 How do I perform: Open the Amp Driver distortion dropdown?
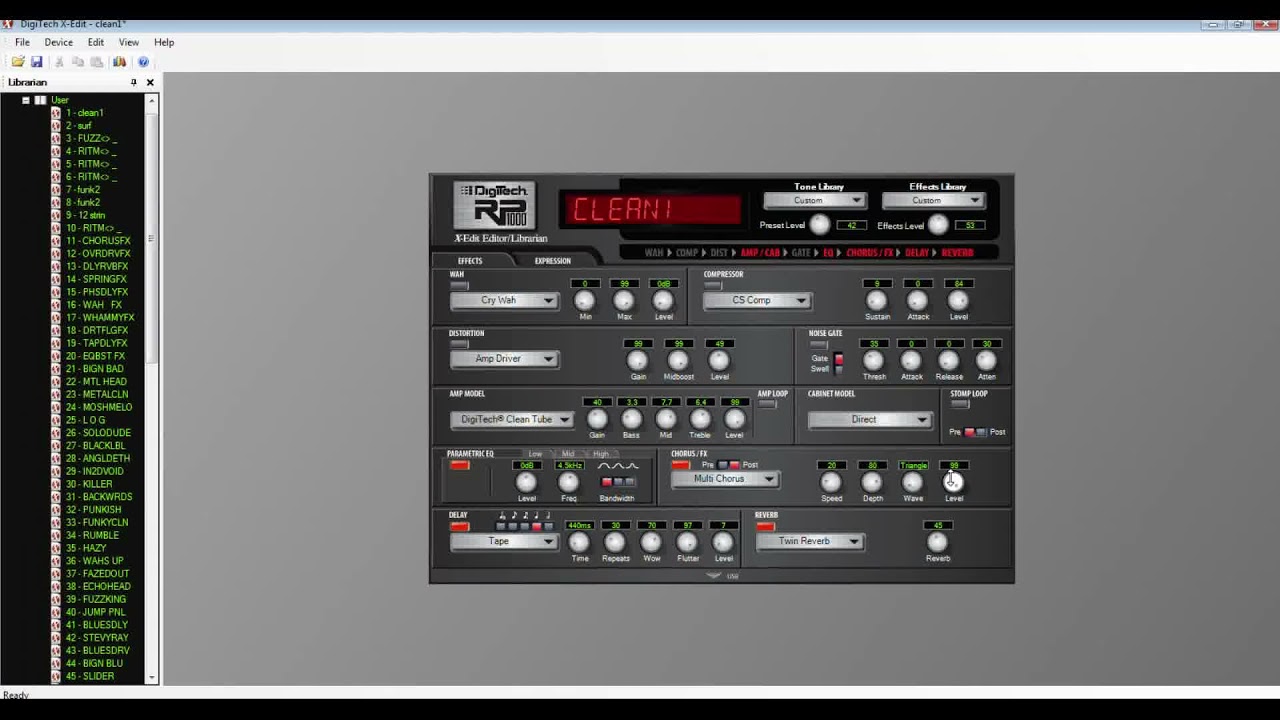pyautogui.click(x=504, y=359)
